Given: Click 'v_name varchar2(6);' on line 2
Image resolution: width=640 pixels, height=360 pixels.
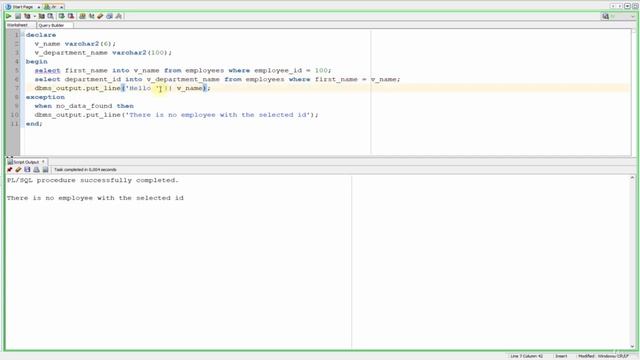Looking at the screenshot, I should click(75, 44).
